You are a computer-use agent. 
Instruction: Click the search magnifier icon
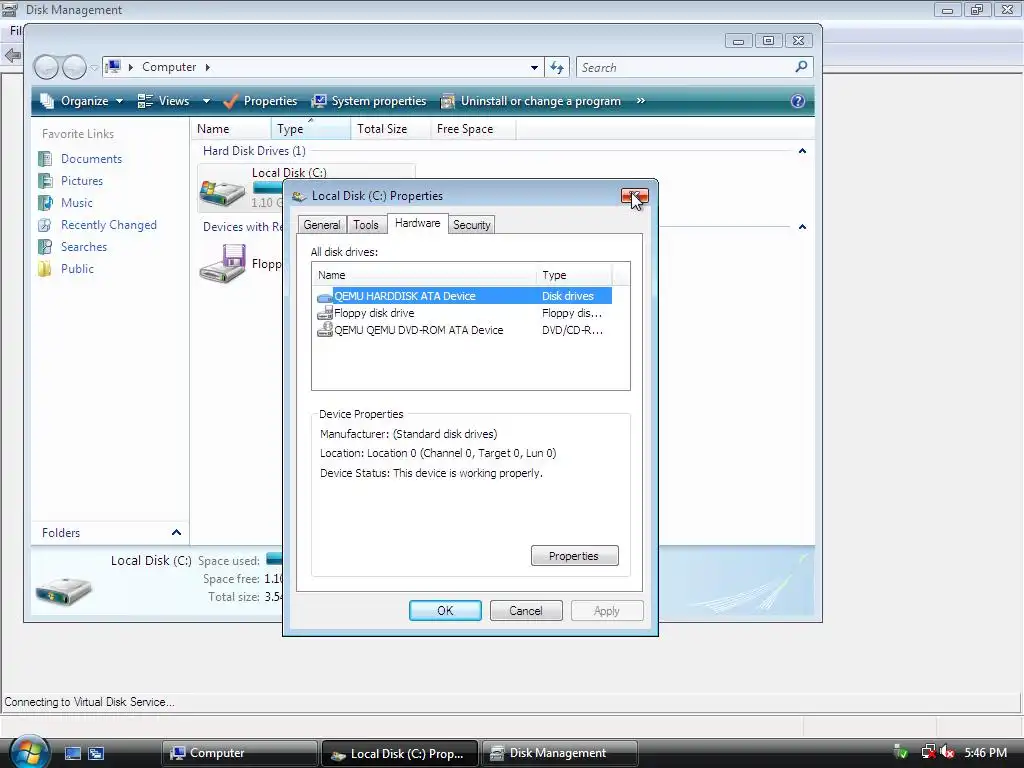click(x=801, y=67)
